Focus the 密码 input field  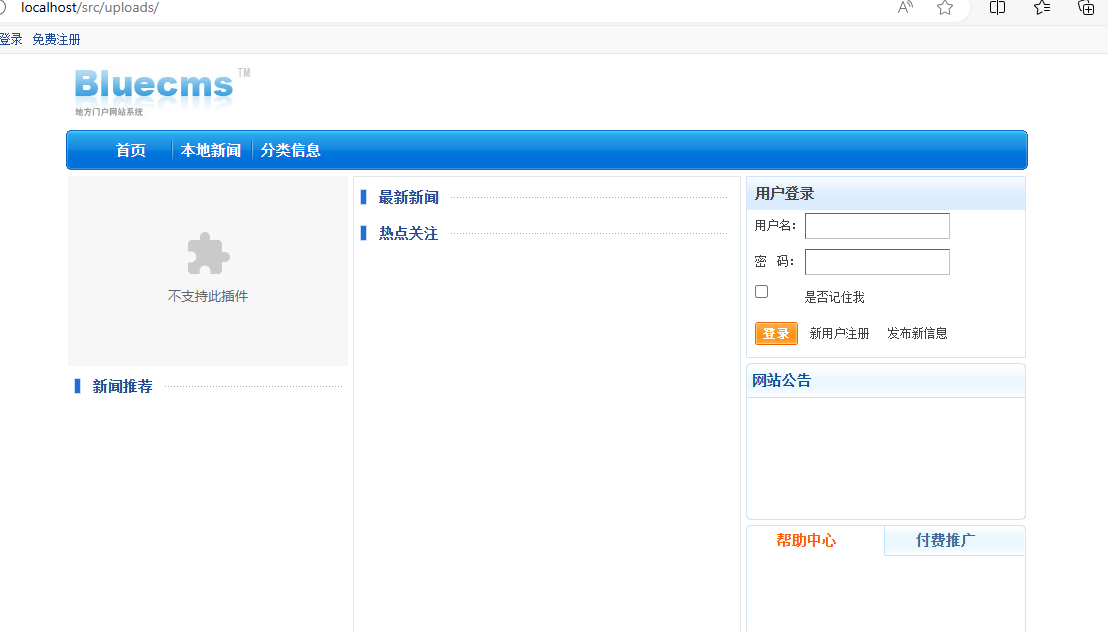point(877,262)
